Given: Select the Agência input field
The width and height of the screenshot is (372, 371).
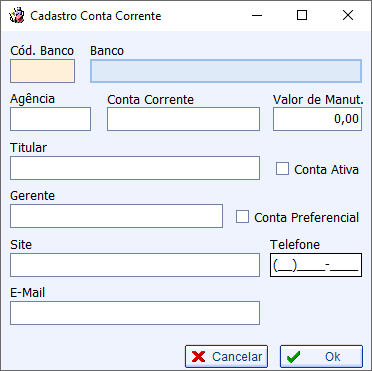Looking at the screenshot, I should tap(50, 119).
